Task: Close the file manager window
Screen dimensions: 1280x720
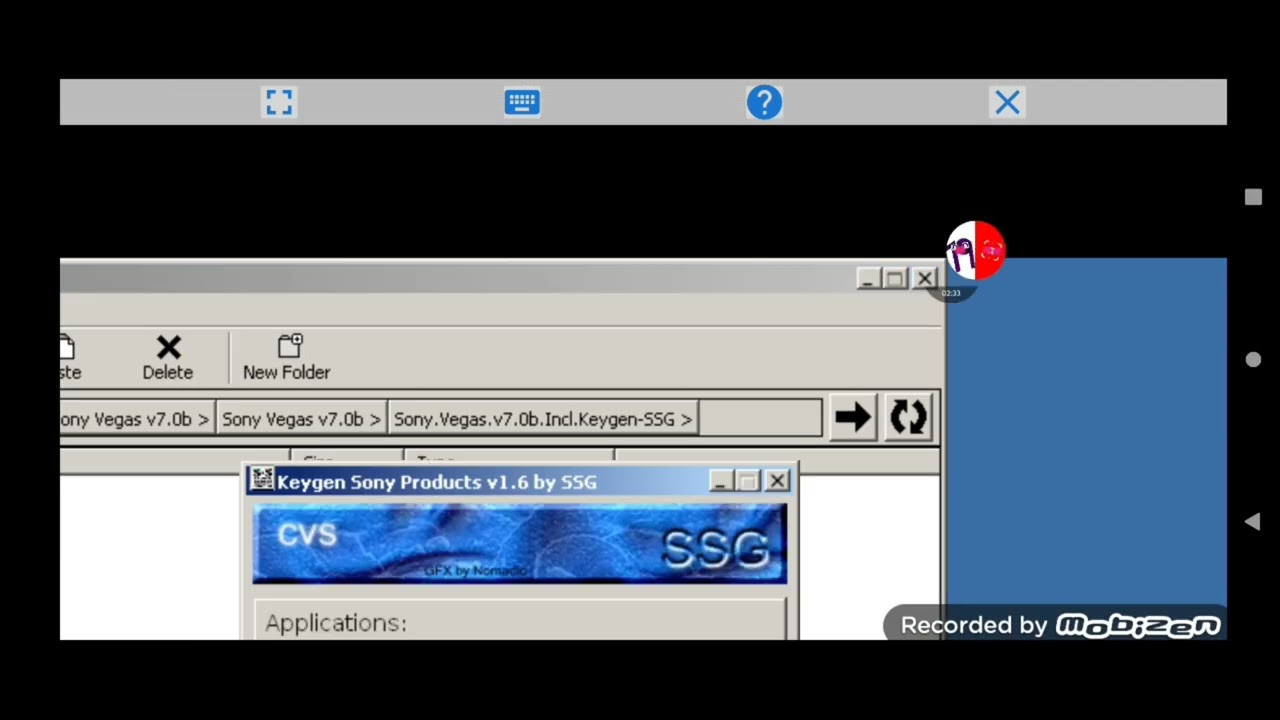Action: 925,278
